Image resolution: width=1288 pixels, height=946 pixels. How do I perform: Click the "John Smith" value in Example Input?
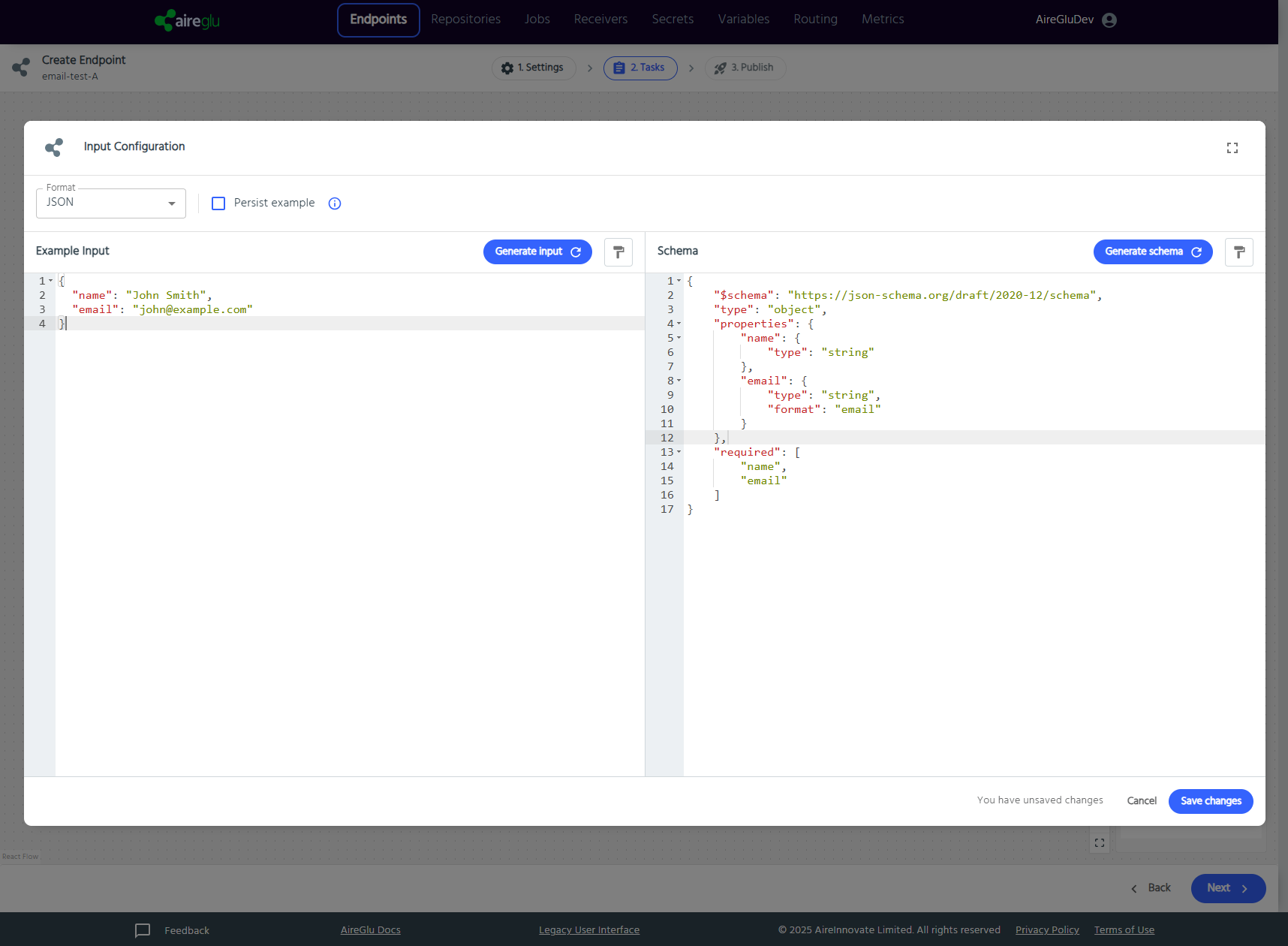166,295
